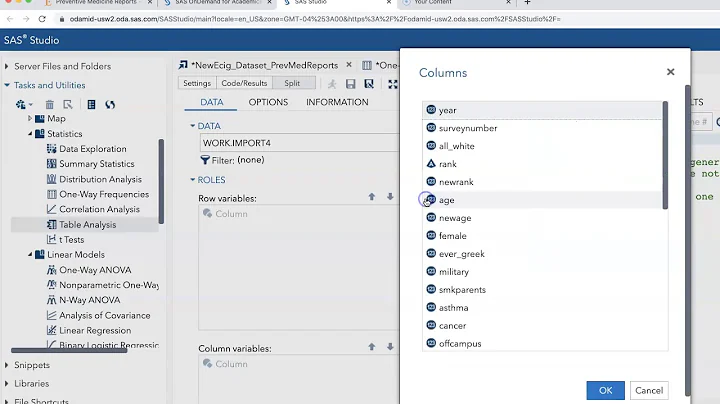Screen dimensions: 720x404
Task: Select the newage column in list
Action: [x=542, y=218]
